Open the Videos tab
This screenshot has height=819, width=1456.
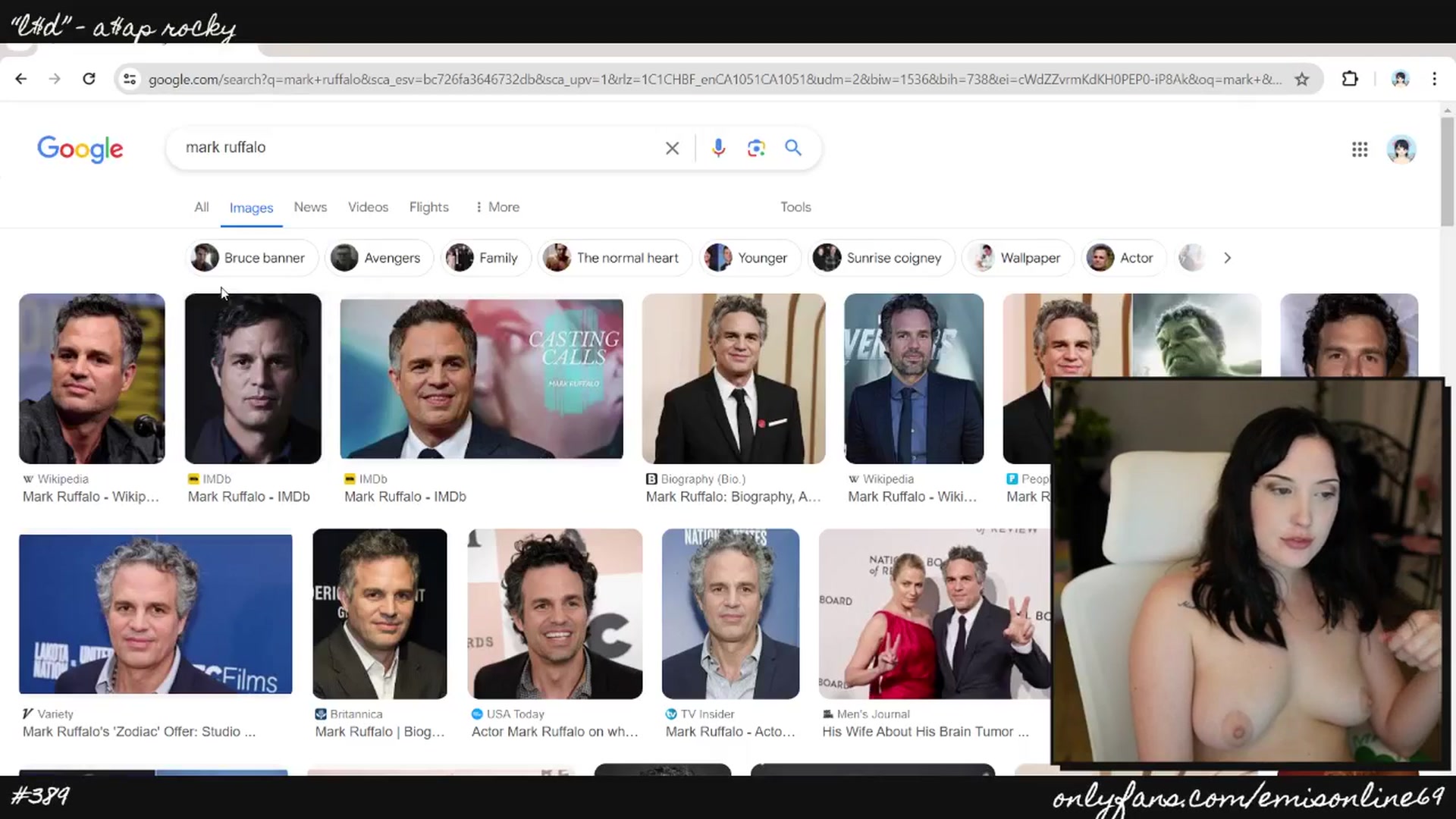pyautogui.click(x=368, y=207)
